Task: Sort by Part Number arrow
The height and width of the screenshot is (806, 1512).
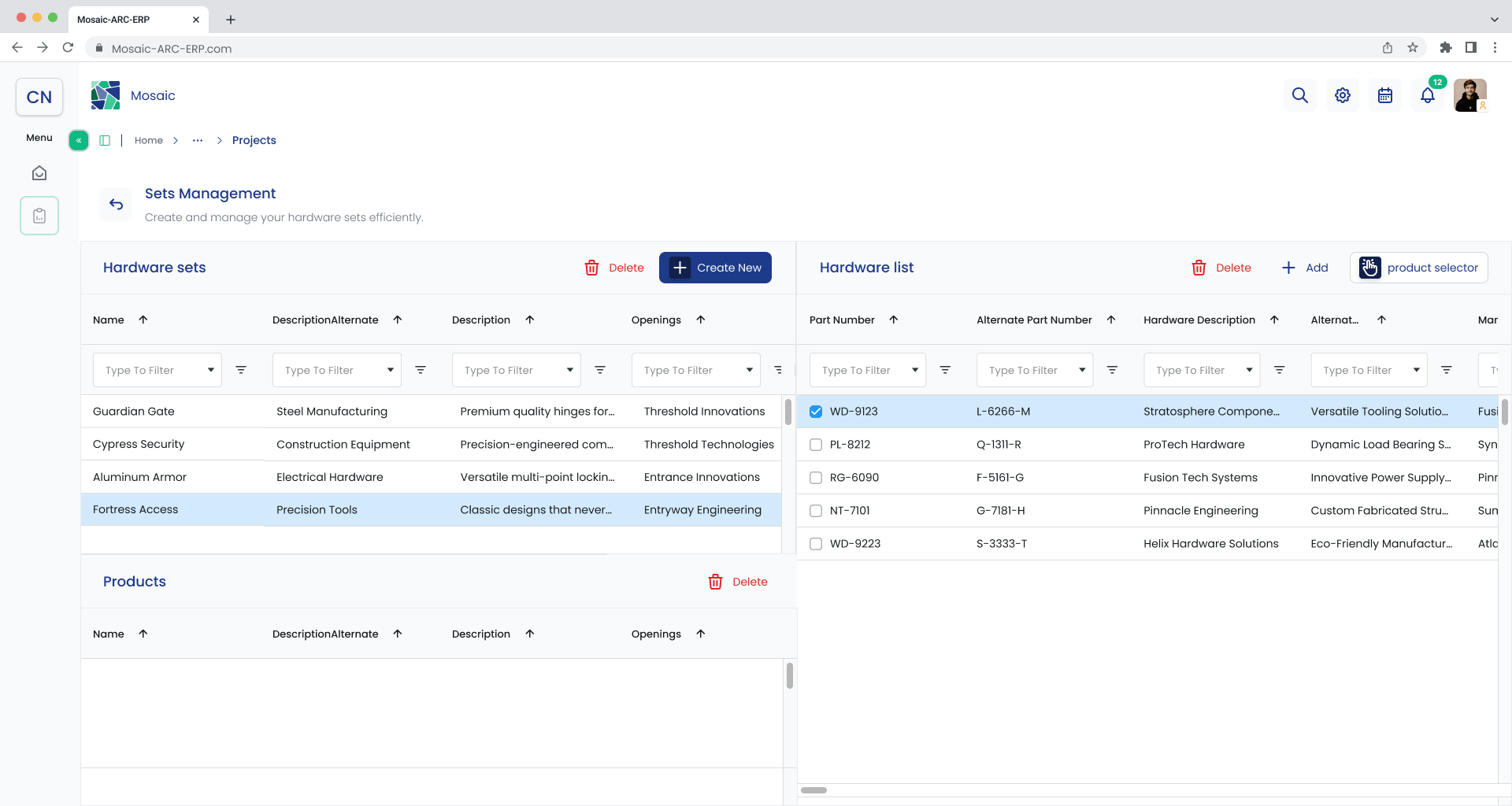Action: tap(894, 320)
